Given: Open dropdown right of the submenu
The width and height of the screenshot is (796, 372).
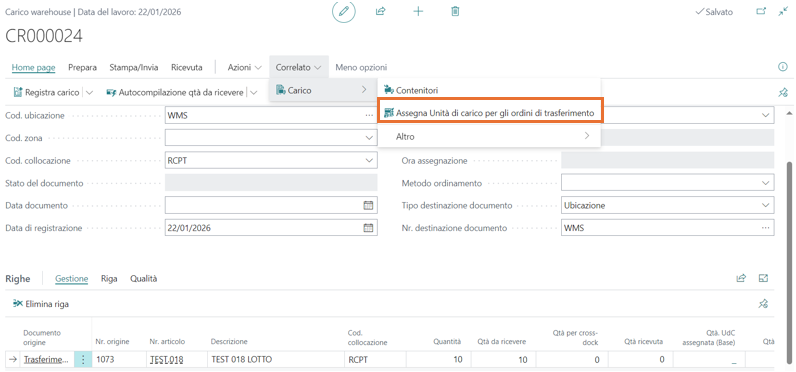Looking at the screenshot, I should pyautogui.click(x=766, y=116).
